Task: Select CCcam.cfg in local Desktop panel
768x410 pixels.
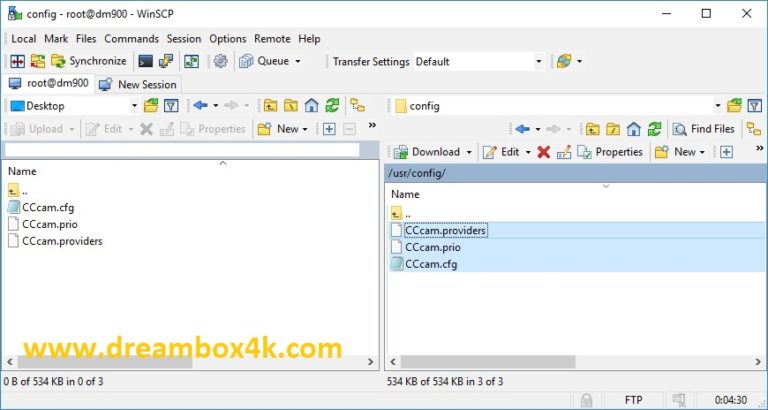Action: [x=48, y=208]
